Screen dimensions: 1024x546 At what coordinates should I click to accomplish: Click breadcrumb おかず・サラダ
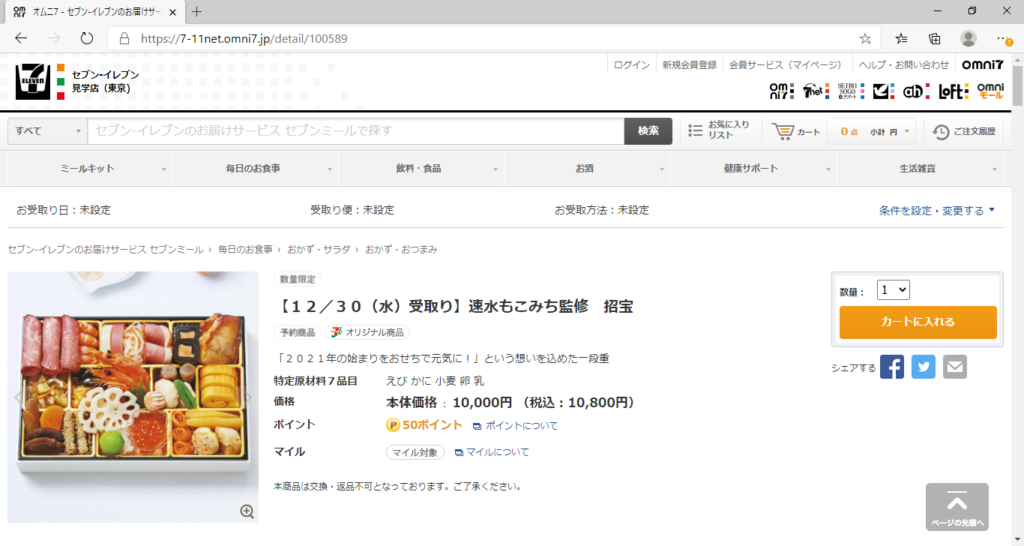coord(319,249)
